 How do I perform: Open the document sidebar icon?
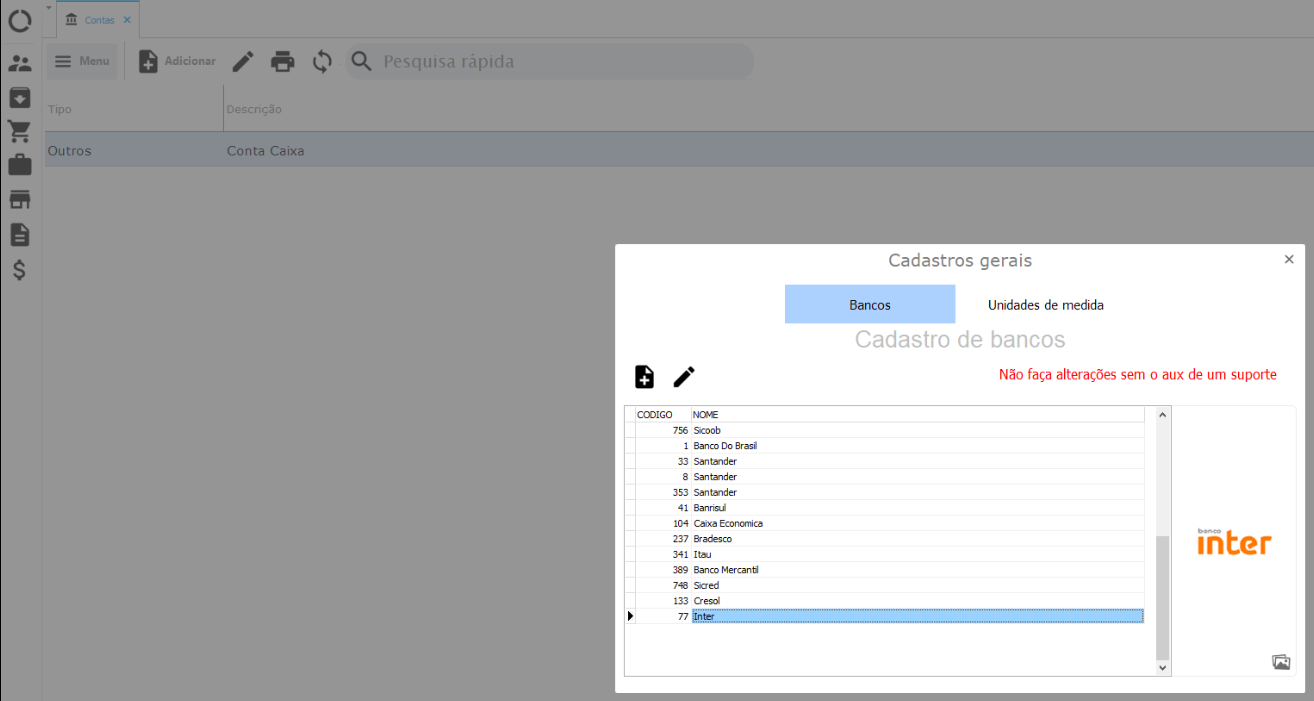(19, 234)
